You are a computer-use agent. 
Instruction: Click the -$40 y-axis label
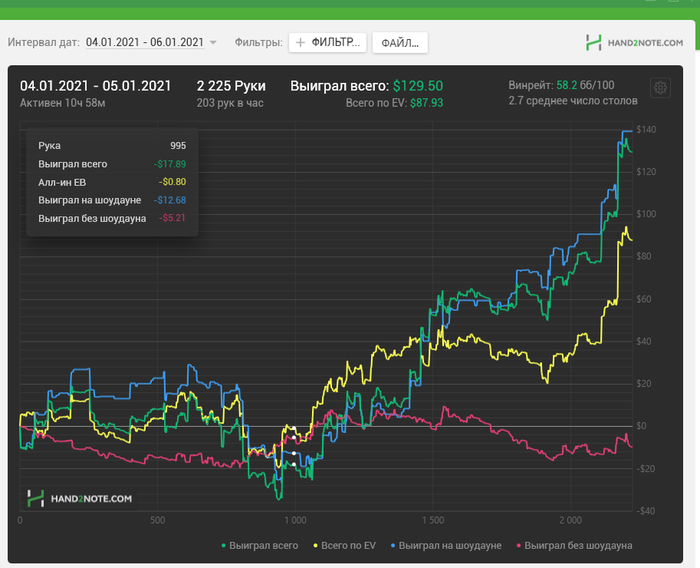pos(646,511)
